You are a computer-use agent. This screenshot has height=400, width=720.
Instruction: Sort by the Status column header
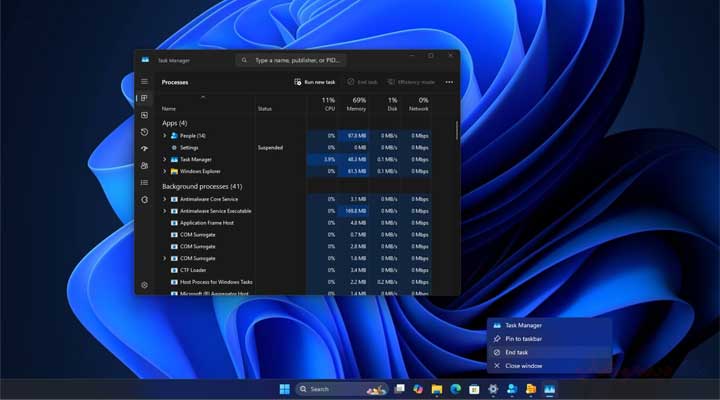click(x=265, y=109)
